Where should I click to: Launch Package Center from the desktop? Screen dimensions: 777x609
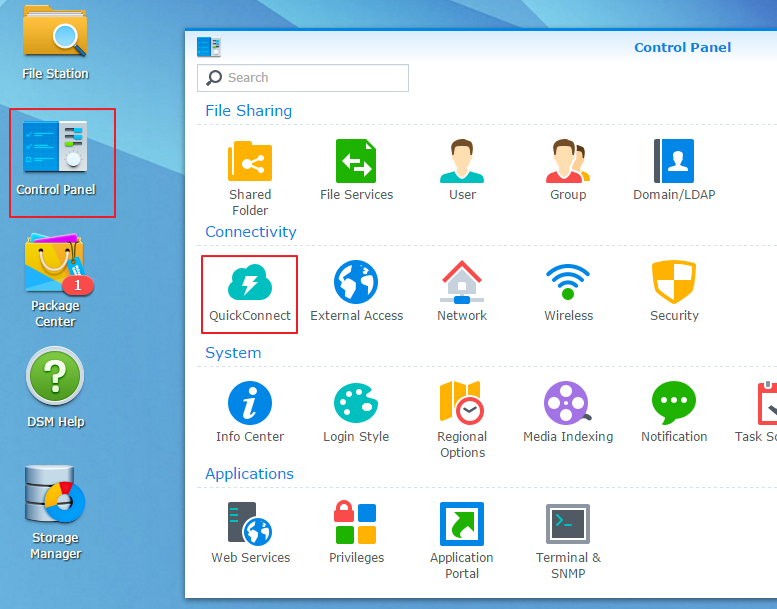pos(55,280)
